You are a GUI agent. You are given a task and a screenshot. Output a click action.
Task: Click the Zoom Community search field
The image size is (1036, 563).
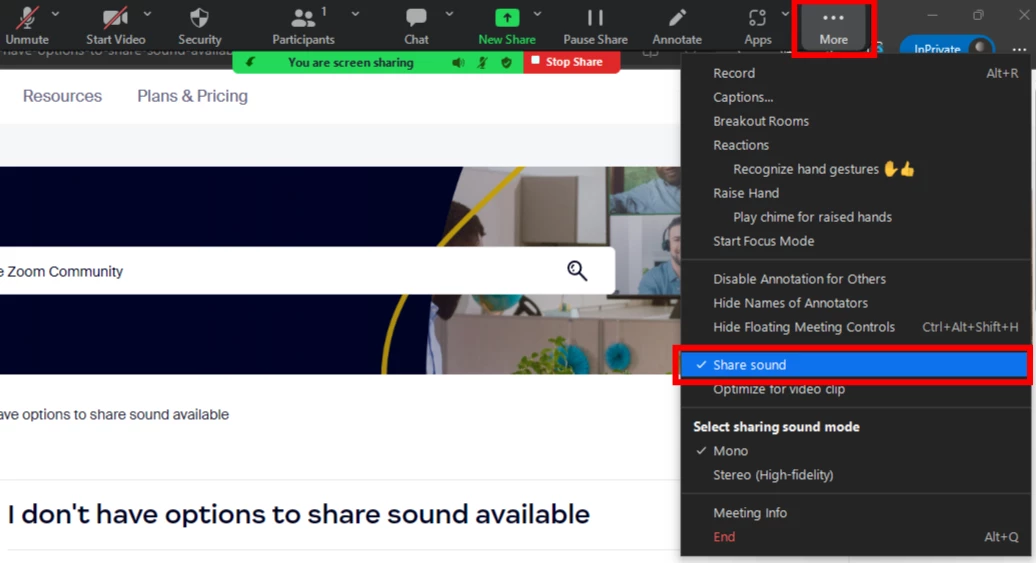pos(307,271)
